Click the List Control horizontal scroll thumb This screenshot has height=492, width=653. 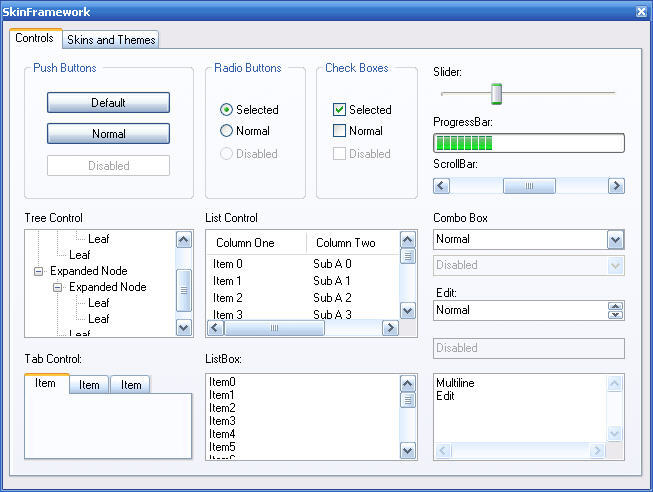(274, 328)
